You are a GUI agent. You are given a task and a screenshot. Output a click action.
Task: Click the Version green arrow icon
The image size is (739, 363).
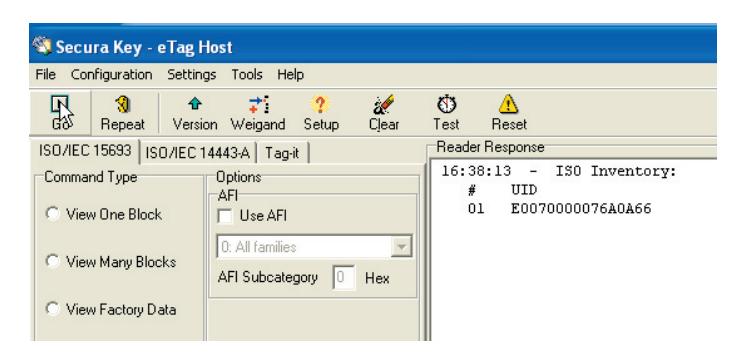pyautogui.click(x=195, y=104)
